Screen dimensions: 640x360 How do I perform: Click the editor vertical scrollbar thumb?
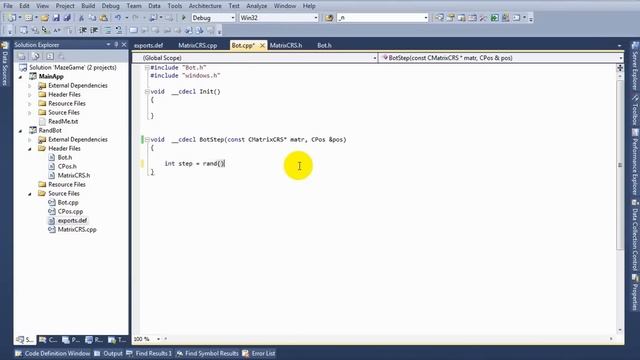(620, 165)
